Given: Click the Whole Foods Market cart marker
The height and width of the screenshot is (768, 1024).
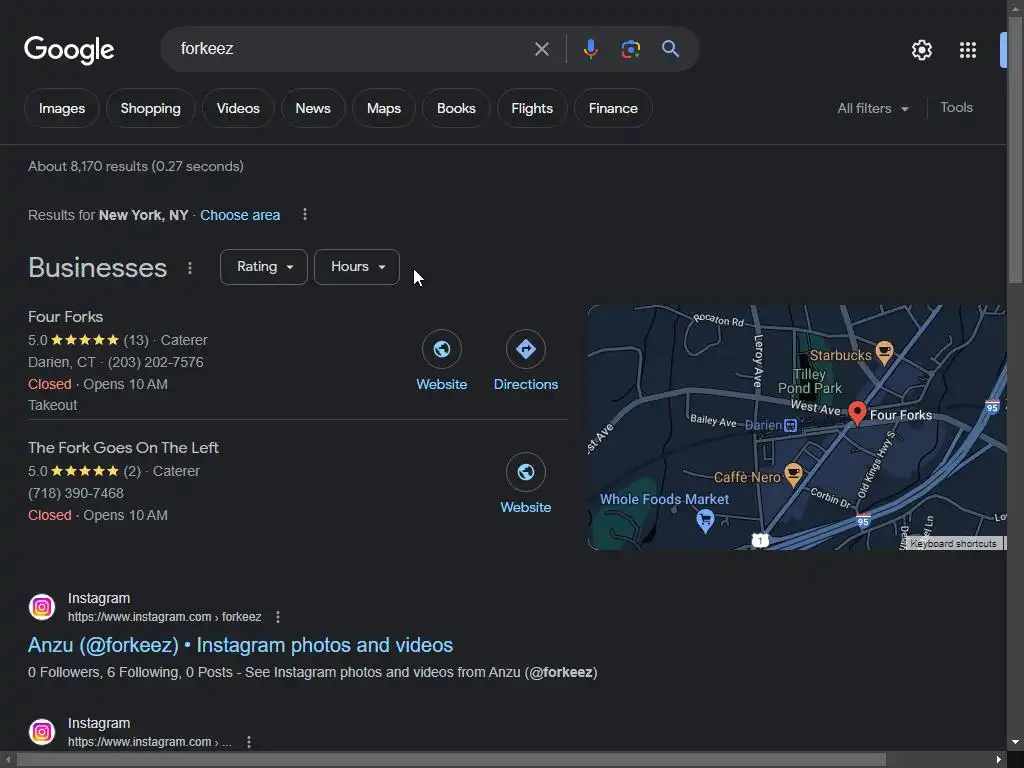Looking at the screenshot, I should [705, 521].
